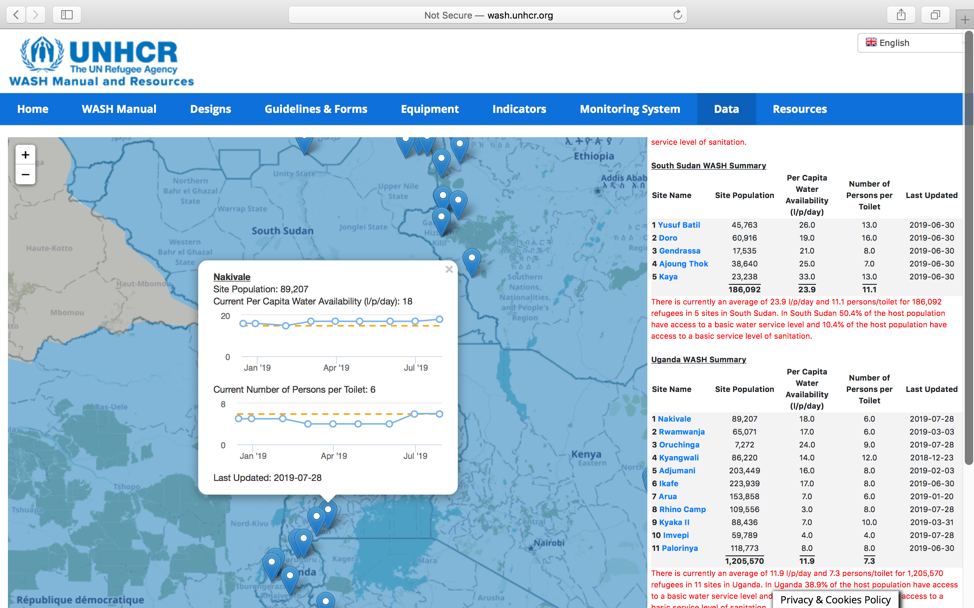This screenshot has width=974, height=608.
Task: Open the Oruchinga site link
Action: pos(679,445)
